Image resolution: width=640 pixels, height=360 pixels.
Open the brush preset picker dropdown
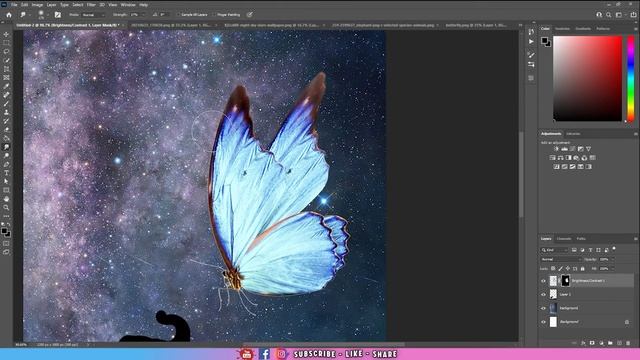47,15
